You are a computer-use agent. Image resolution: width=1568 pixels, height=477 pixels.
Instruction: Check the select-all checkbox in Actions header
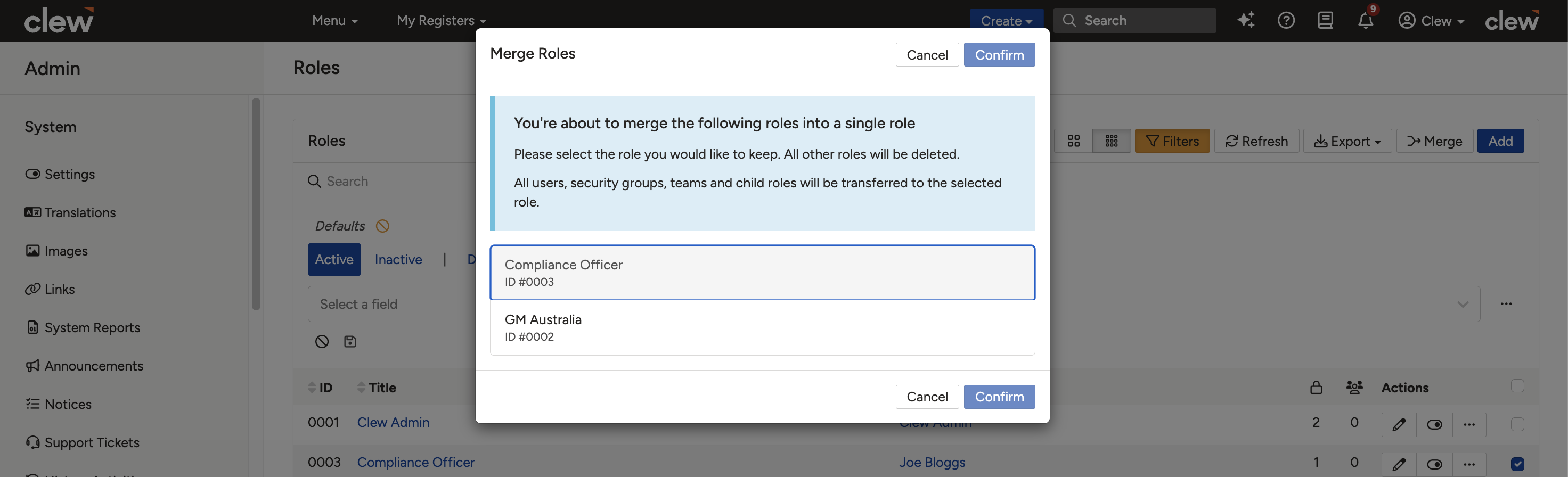tap(1517, 386)
